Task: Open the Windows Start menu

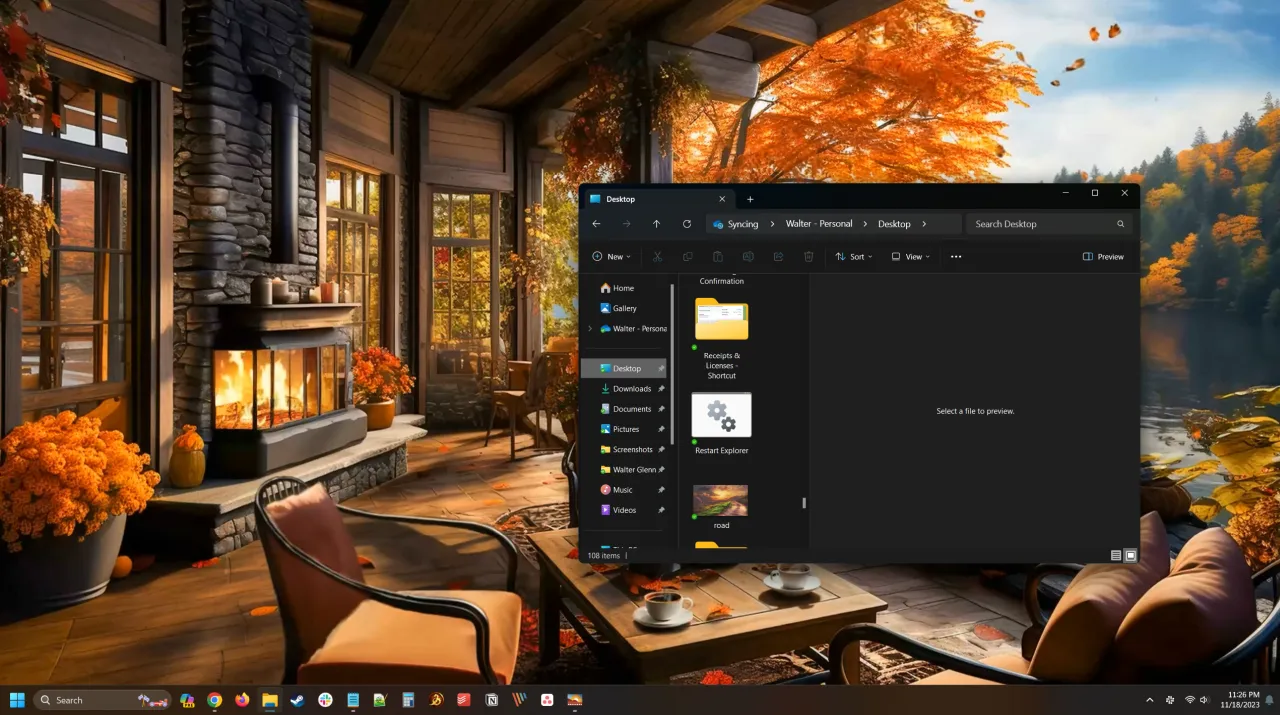Action: pos(17,700)
